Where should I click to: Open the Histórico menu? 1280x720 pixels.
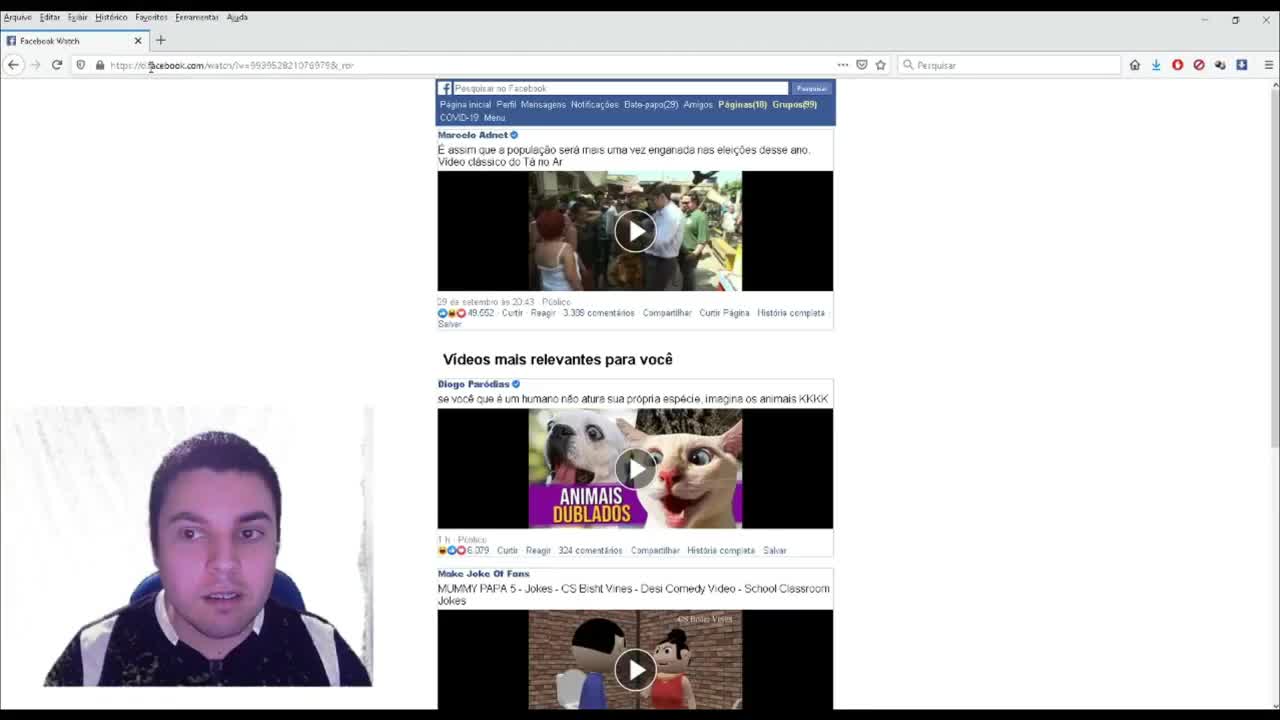pos(111,17)
